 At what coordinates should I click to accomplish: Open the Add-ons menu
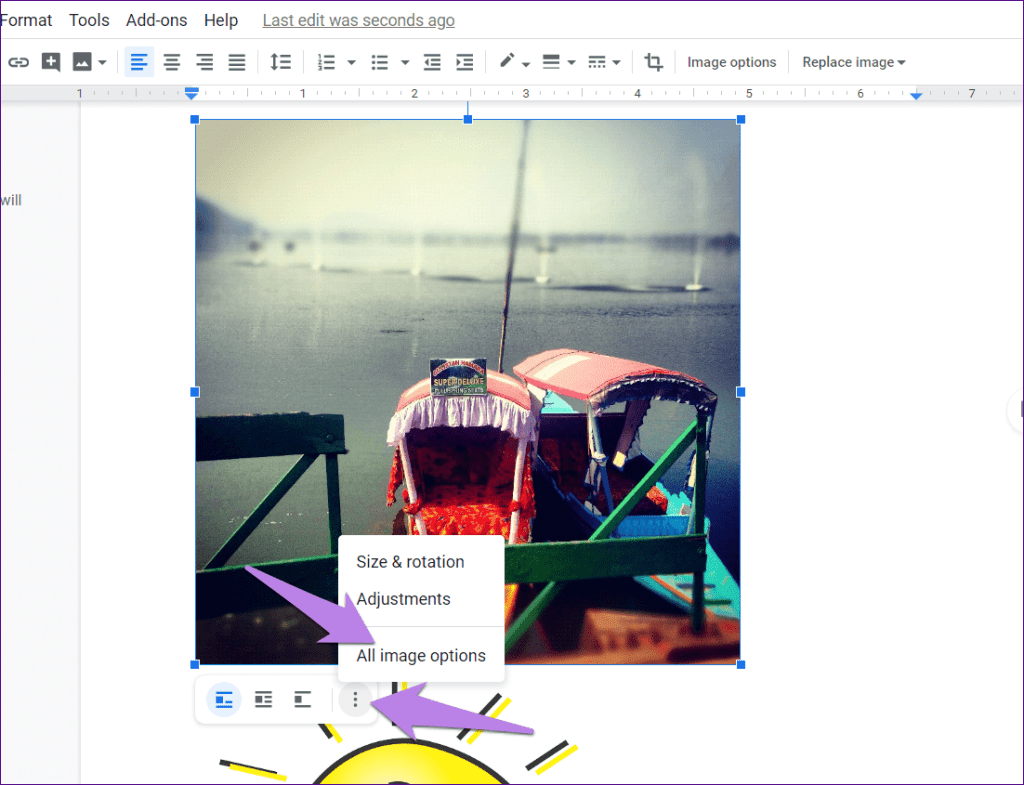[156, 19]
